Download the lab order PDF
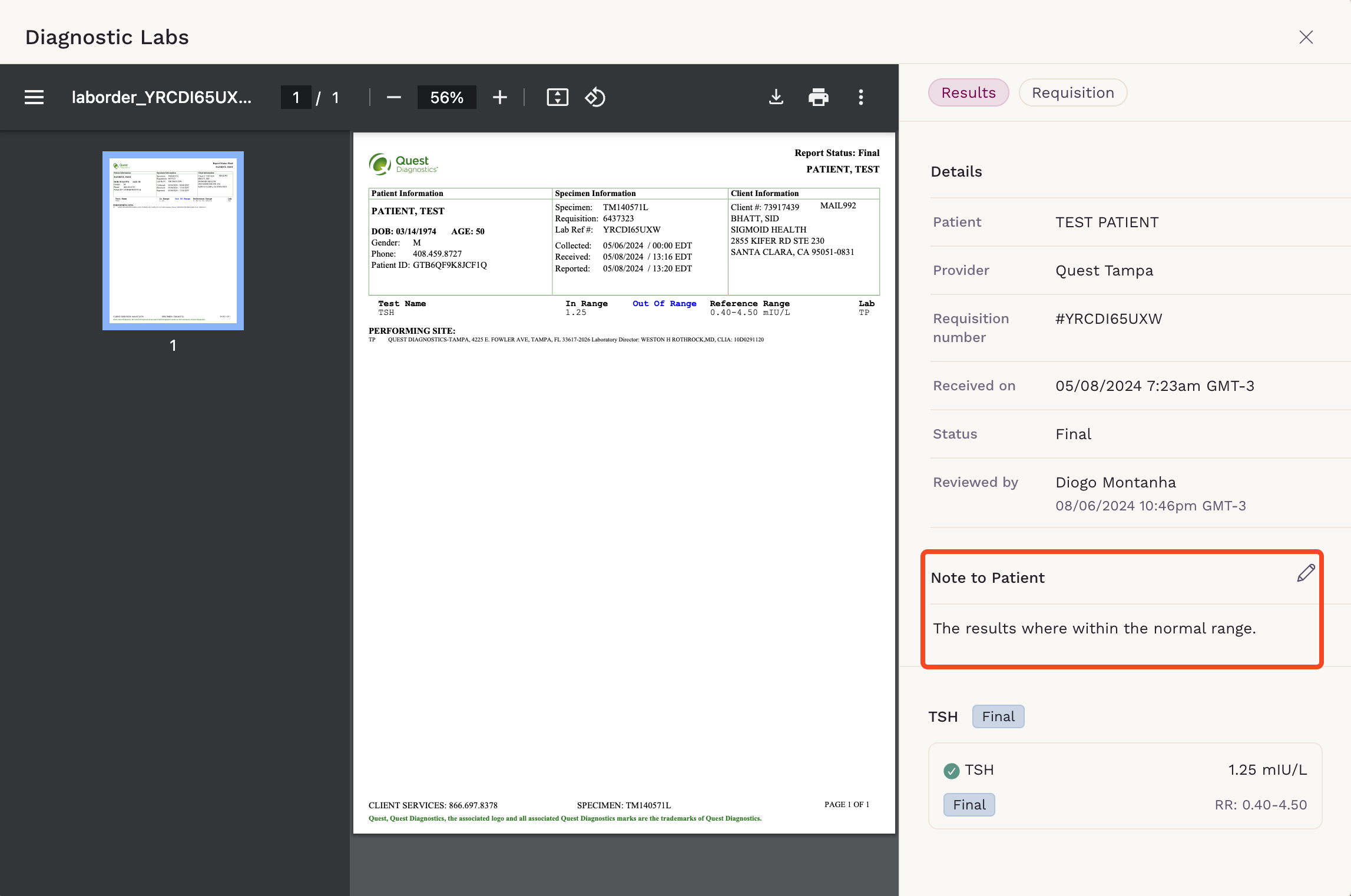1351x896 pixels. (776, 97)
